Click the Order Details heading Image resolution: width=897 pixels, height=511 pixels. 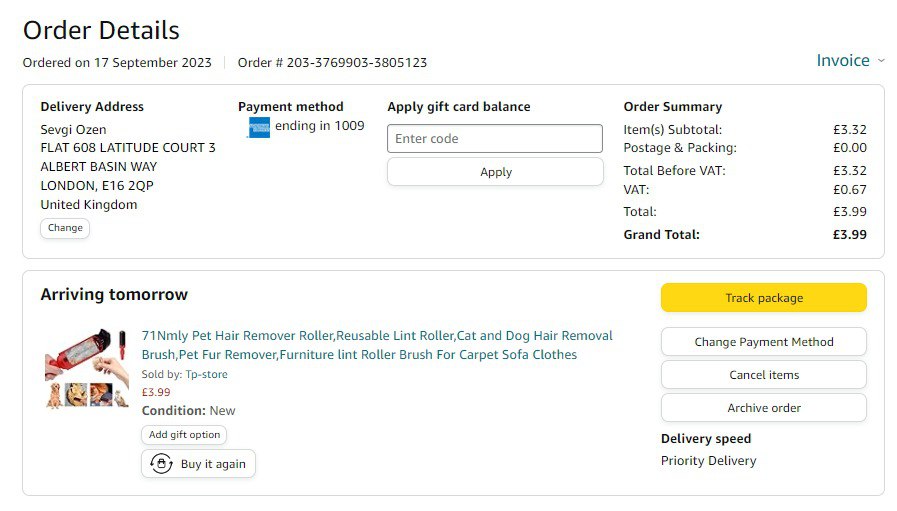(101, 30)
